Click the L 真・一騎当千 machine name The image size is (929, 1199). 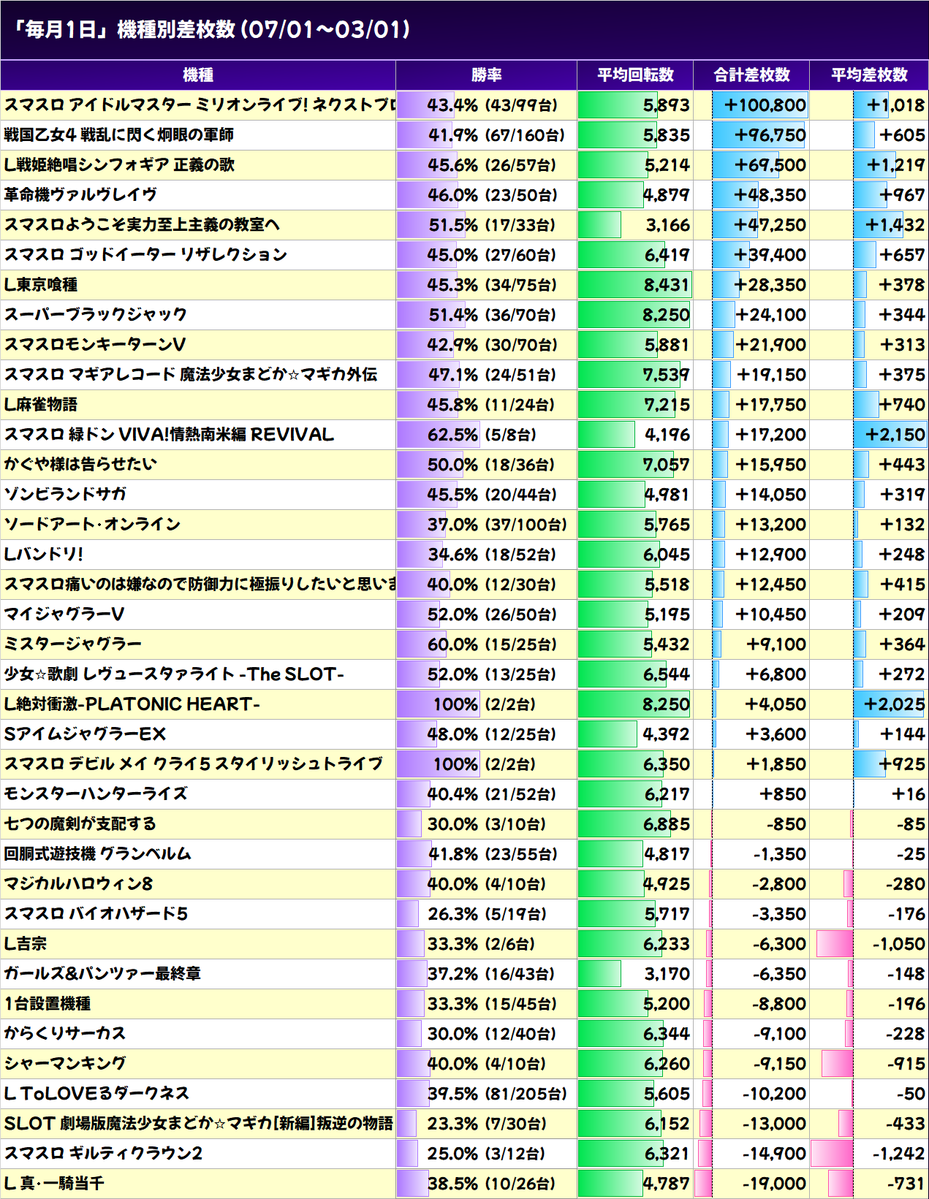click(x=54, y=1184)
